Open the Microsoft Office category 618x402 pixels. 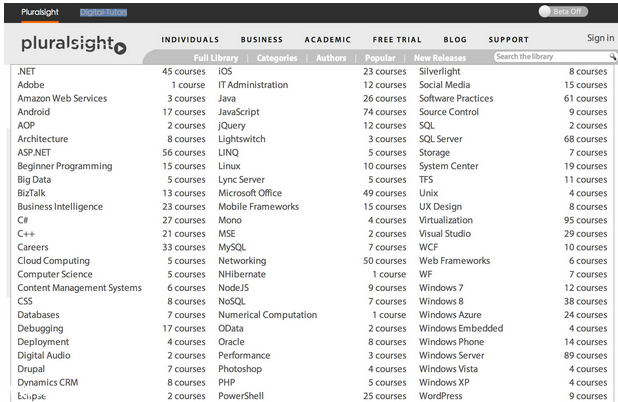click(x=250, y=193)
